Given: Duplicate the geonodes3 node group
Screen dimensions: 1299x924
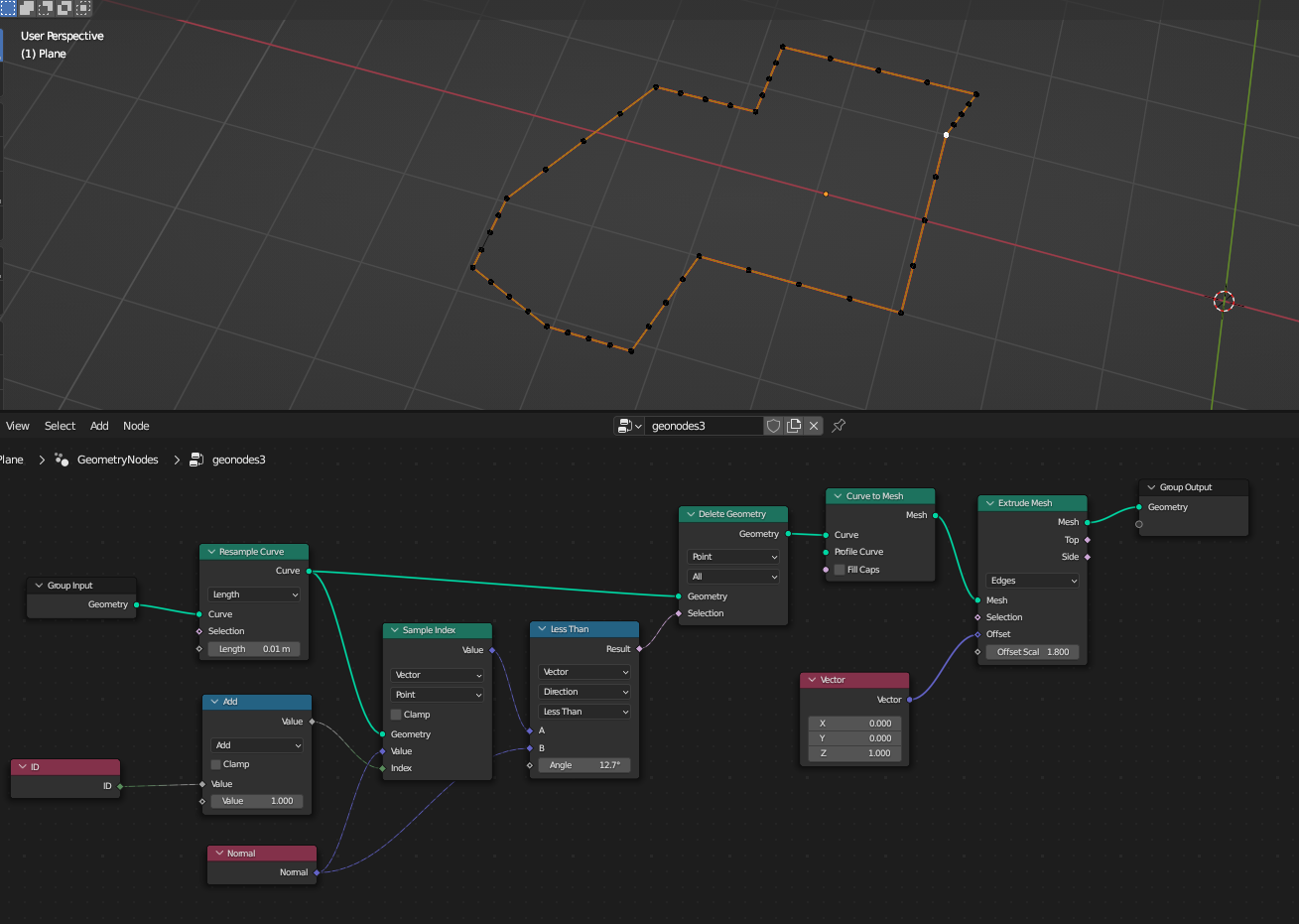Looking at the screenshot, I should click(794, 426).
